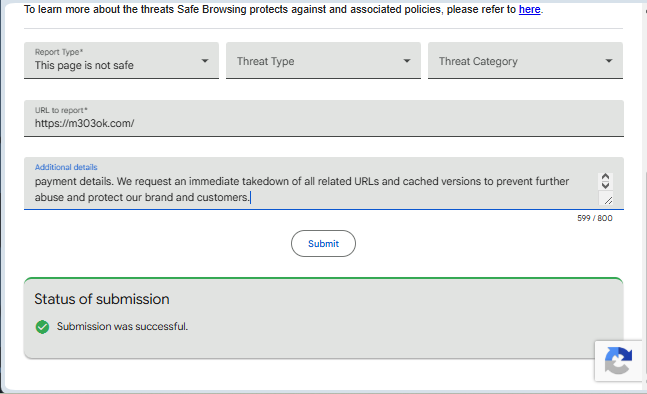
Task: Click the reCAPTCHA badge icon
Action: click(x=618, y=361)
